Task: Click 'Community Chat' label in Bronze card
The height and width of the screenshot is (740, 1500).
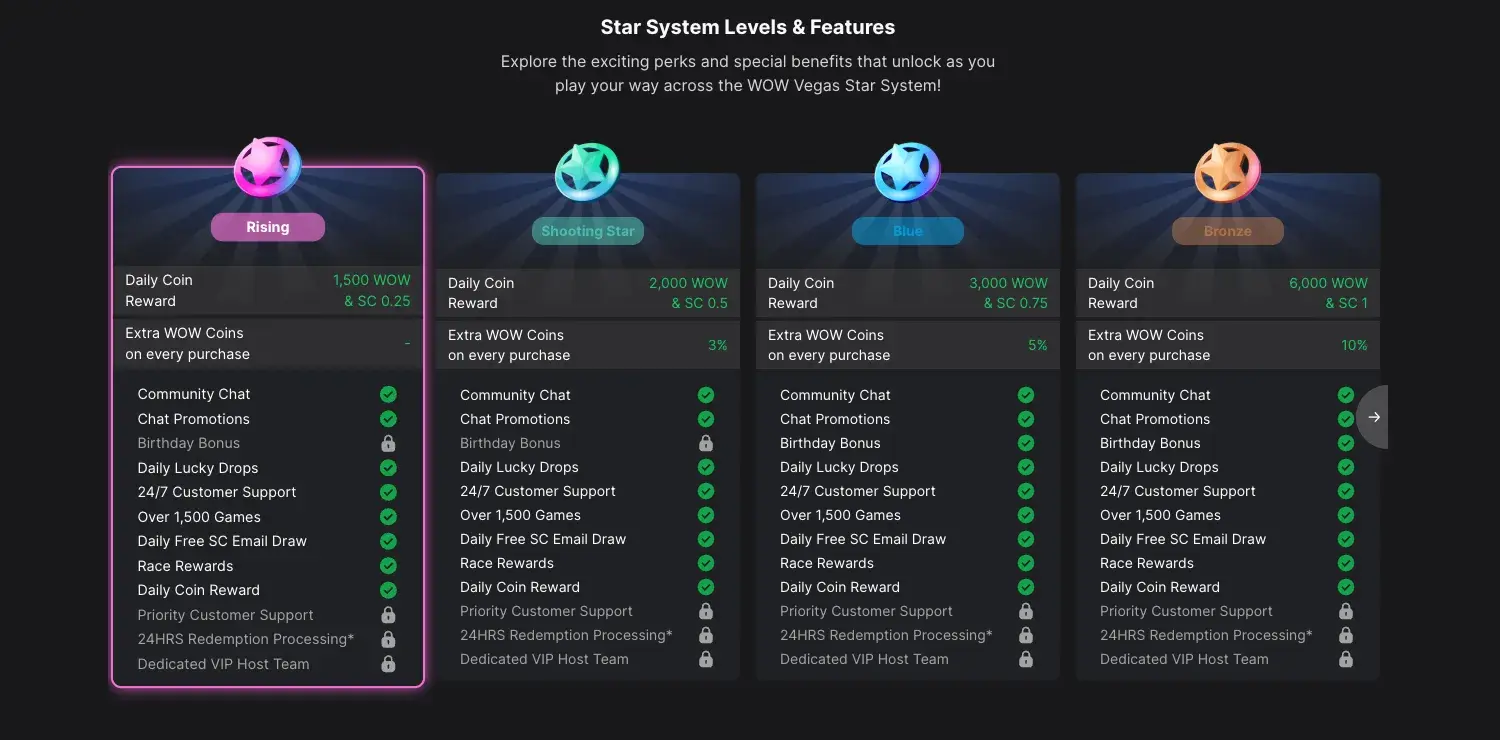Action: tap(1155, 395)
